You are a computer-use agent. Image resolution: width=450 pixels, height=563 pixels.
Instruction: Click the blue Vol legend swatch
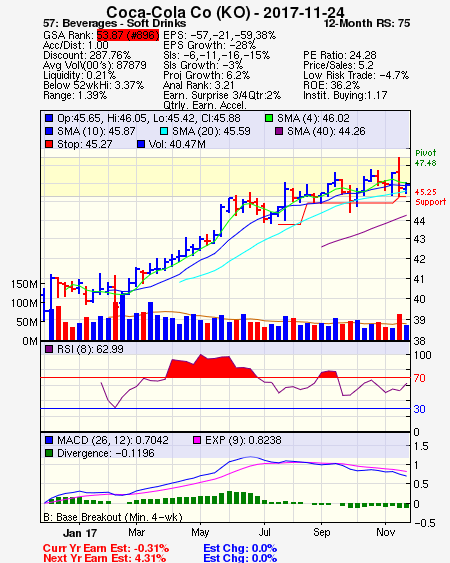click(141, 144)
